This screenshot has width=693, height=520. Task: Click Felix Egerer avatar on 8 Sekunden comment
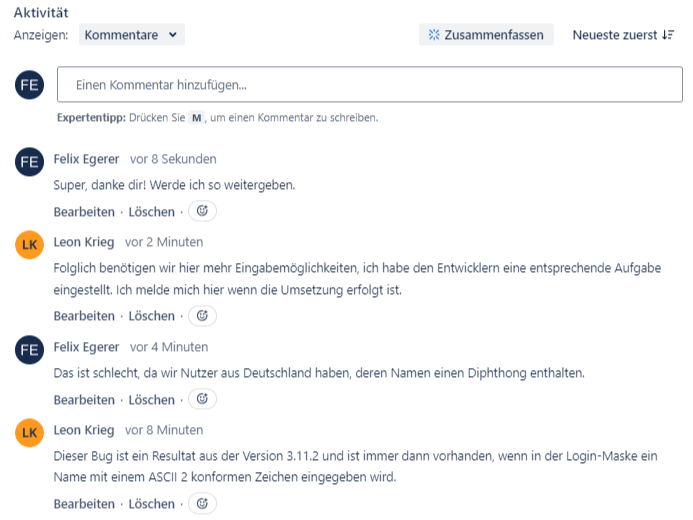pos(30,162)
